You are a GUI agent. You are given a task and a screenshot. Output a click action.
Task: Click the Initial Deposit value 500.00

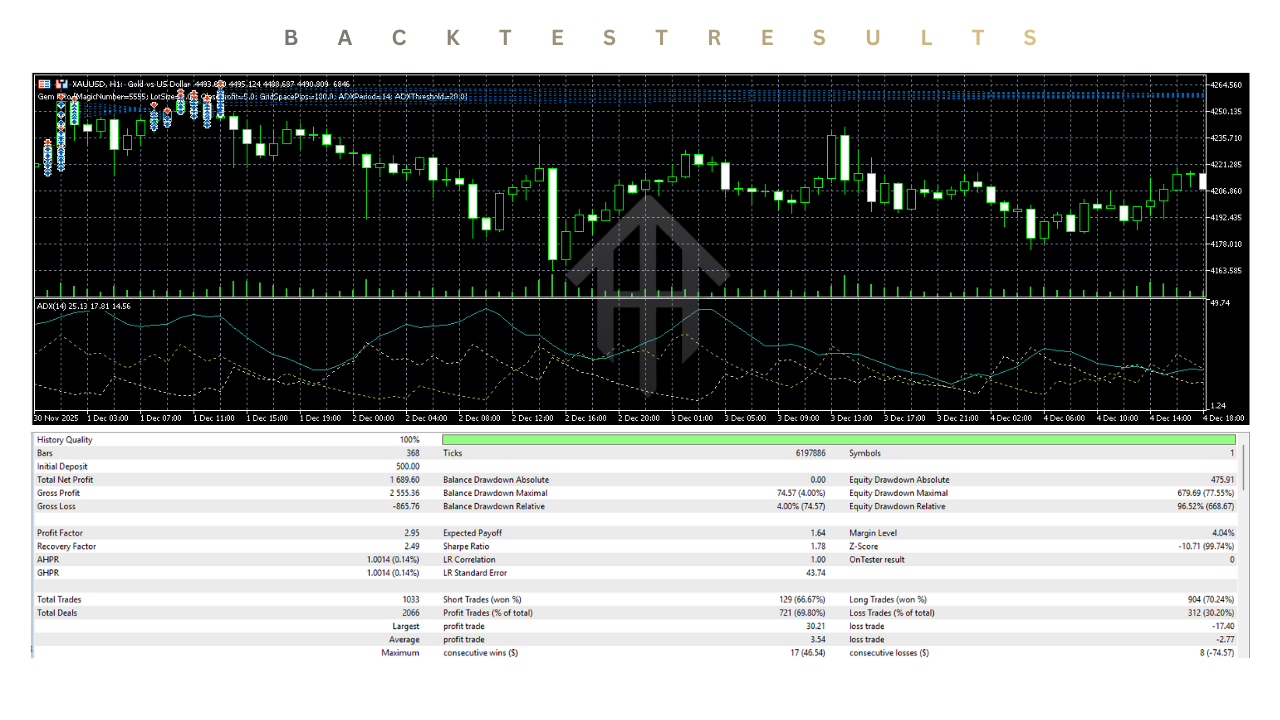pyautogui.click(x=407, y=466)
